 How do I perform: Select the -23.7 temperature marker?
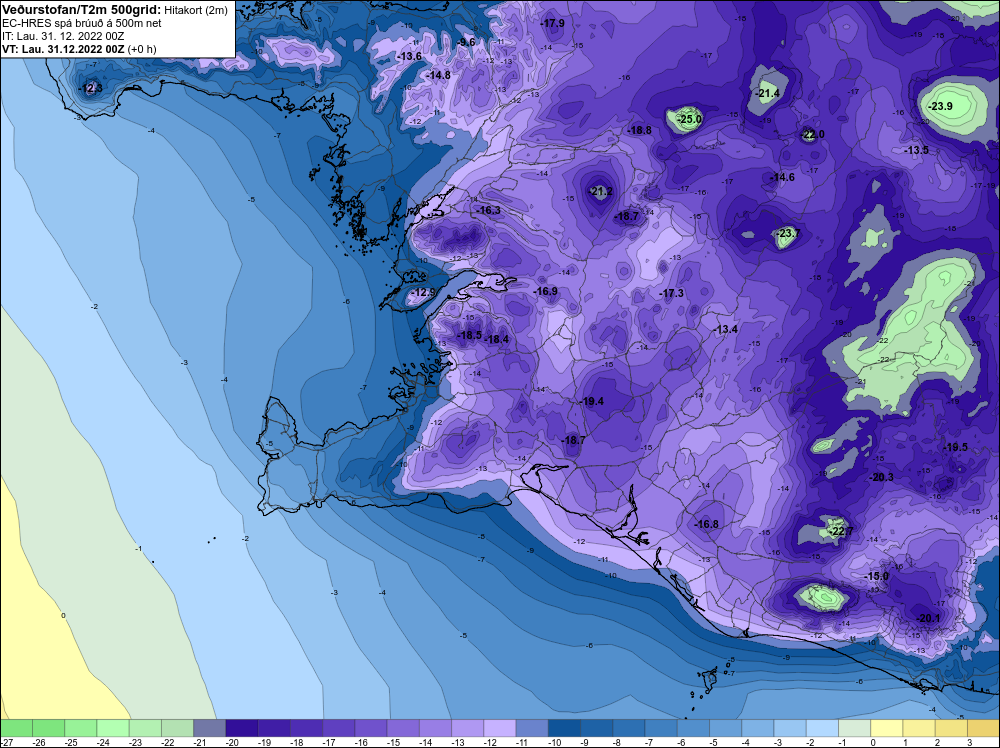788,233
